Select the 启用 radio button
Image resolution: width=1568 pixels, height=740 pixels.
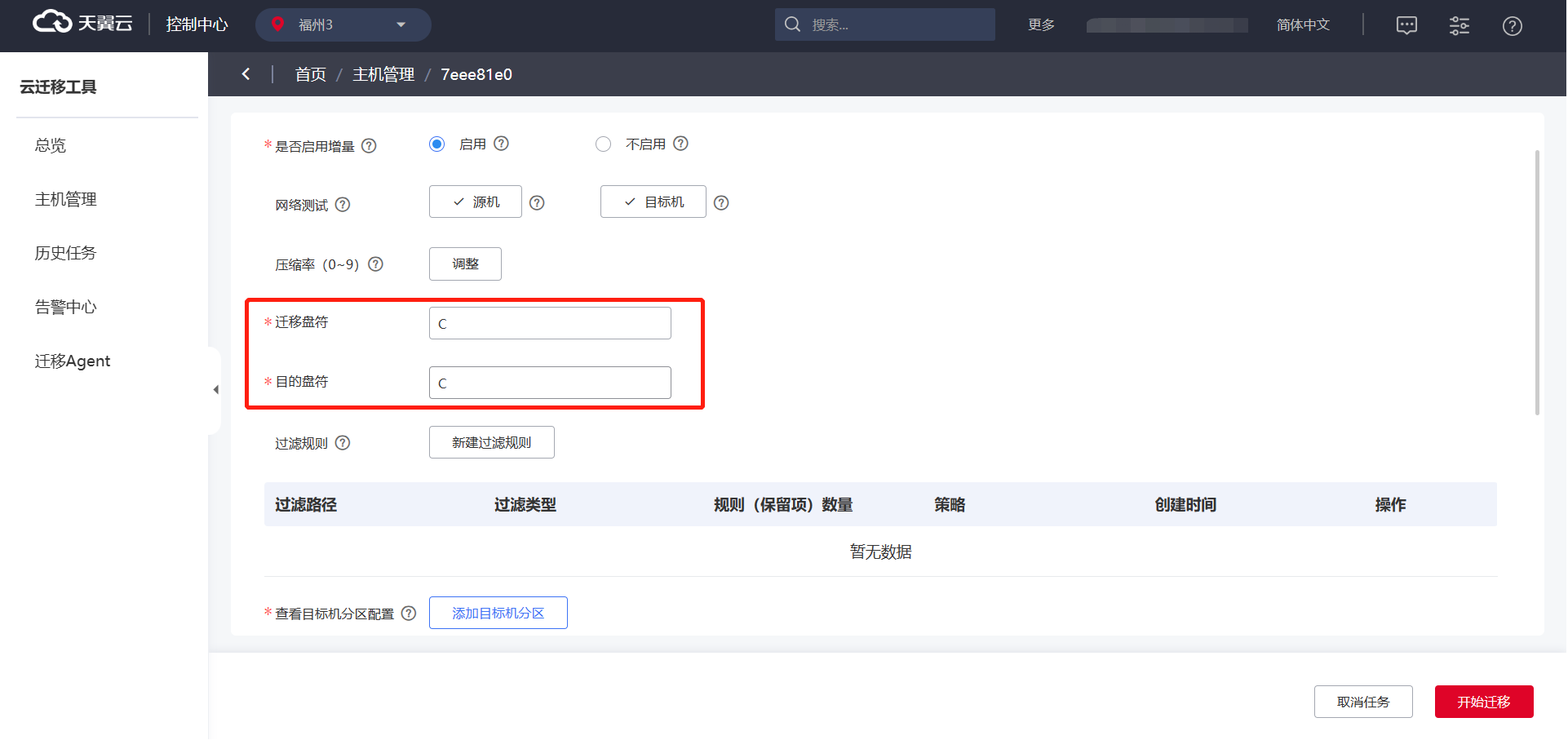pyautogui.click(x=437, y=144)
